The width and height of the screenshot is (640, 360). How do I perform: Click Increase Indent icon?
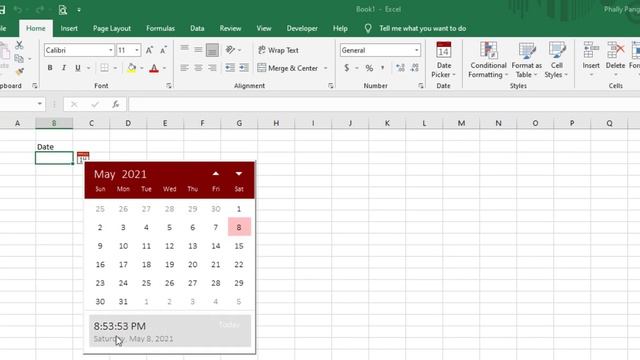[244, 68]
